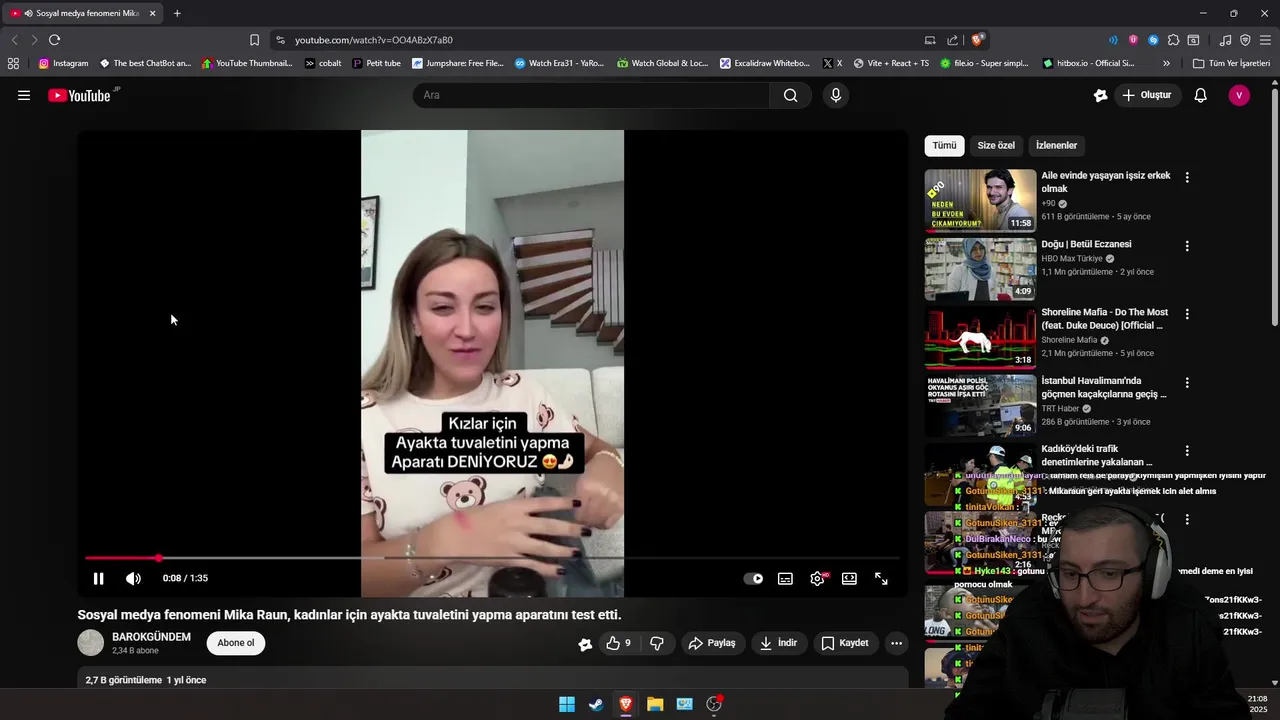This screenshot has height=720, width=1280.
Task: Play Doğu Betül Eczanesi thumbnail
Action: point(980,269)
